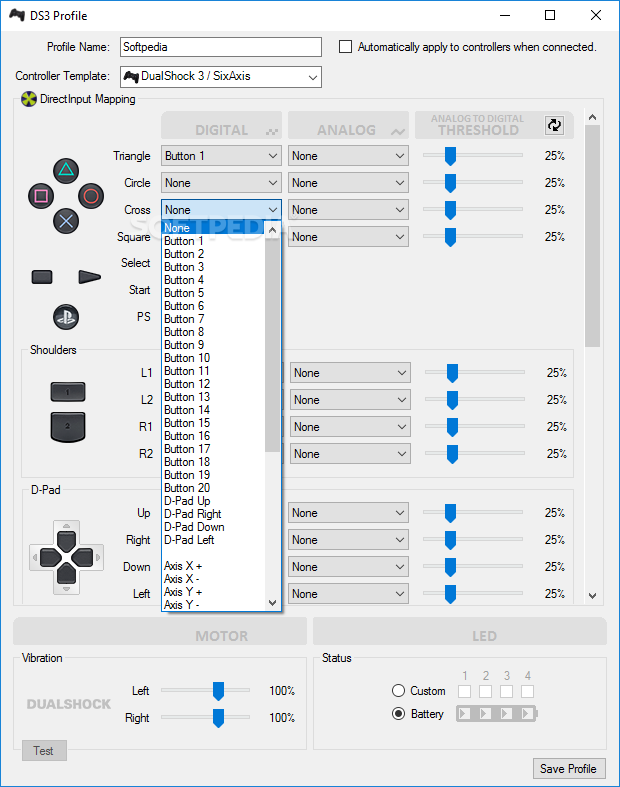
Task: Click the Circle button icon
Action: coord(91,196)
